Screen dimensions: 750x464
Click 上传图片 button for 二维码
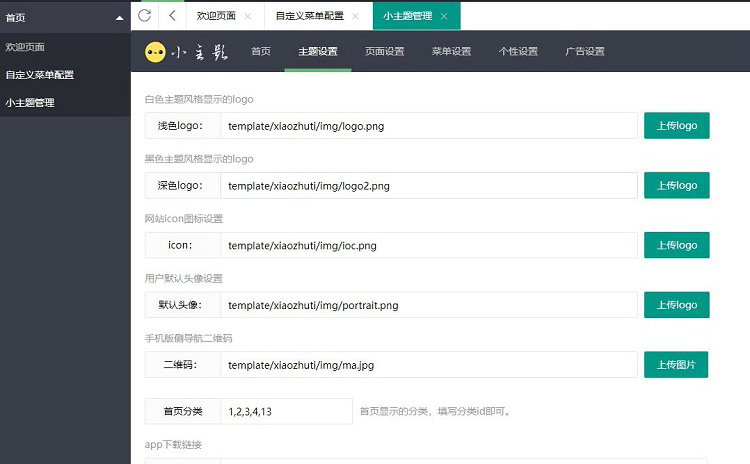pos(676,365)
